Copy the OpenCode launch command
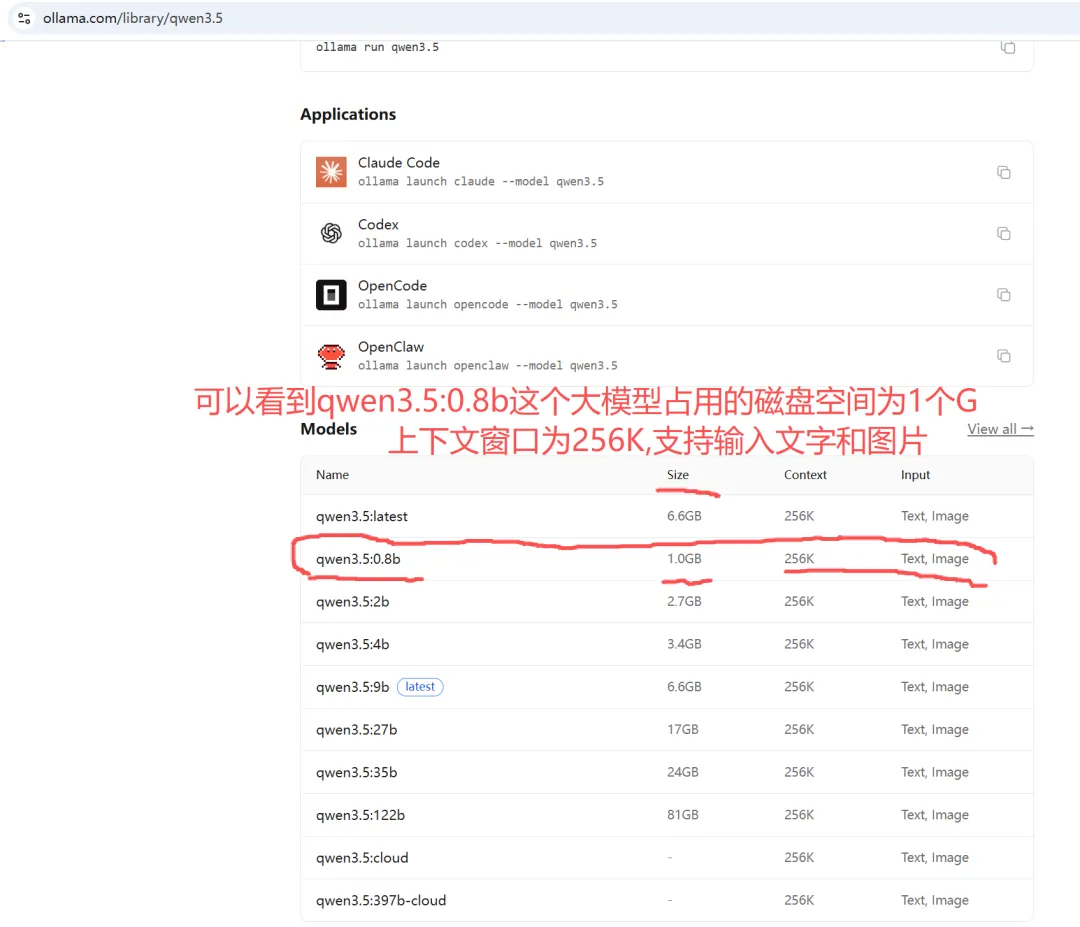This screenshot has width=1080, height=927. tap(1004, 295)
